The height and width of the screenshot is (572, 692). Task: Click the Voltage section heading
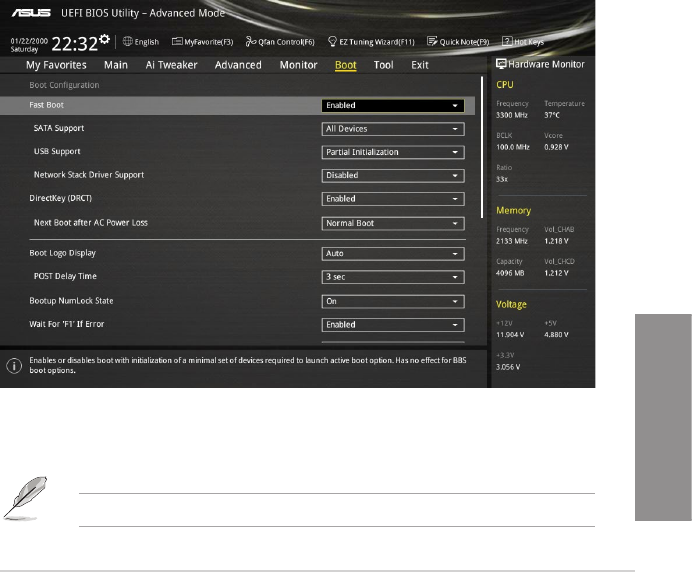[511, 305]
